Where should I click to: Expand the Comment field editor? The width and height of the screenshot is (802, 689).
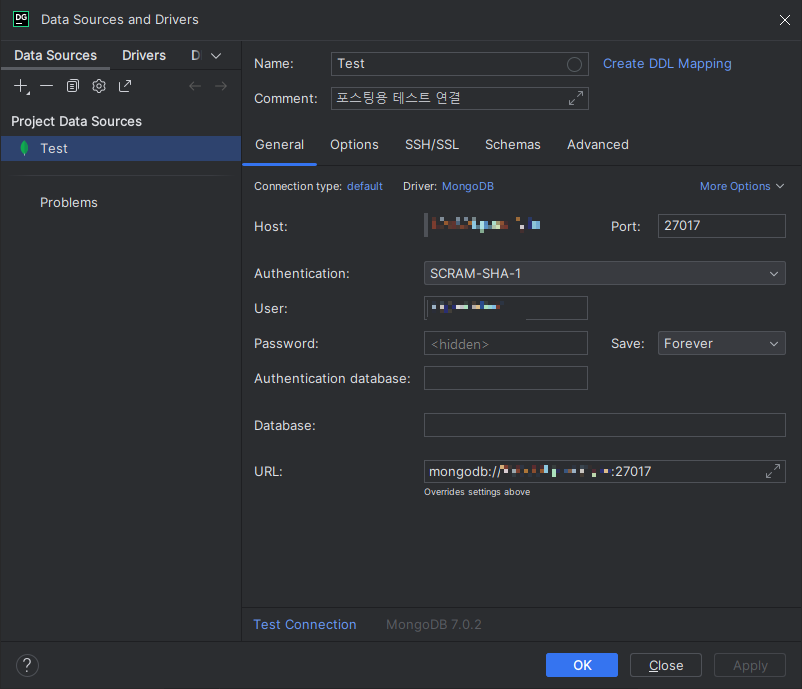(x=576, y=98)
